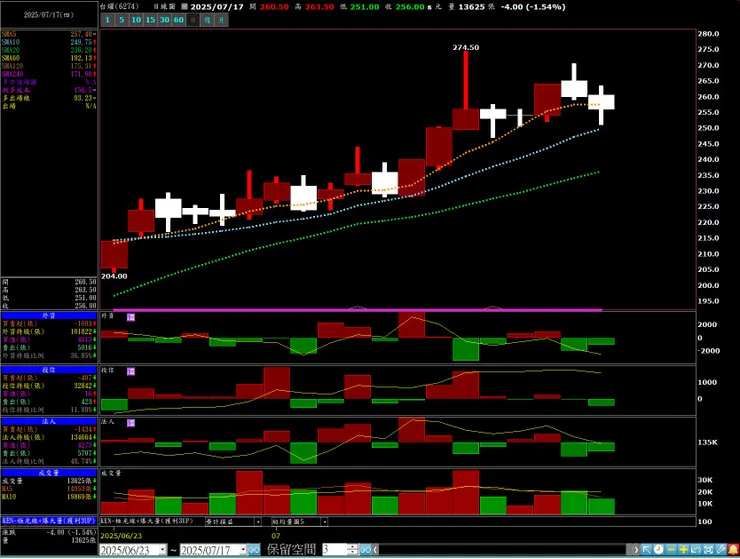This screenshot has height=559, width=740.
Task: Choose the 60-minute timeframe
Action: pyautogui.click(x=178, y=20)
